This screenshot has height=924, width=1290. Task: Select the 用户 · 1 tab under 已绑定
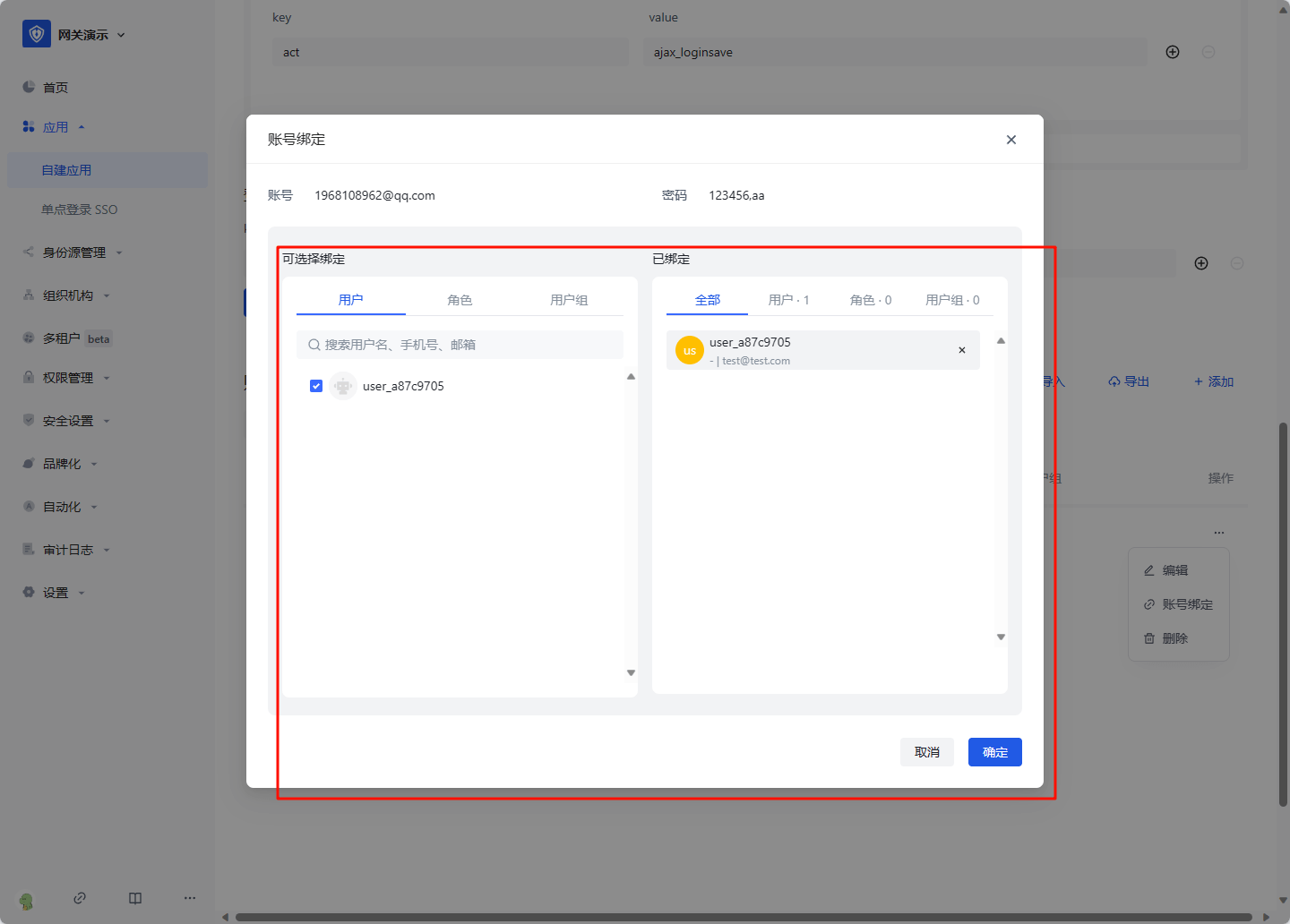point(788,300)
